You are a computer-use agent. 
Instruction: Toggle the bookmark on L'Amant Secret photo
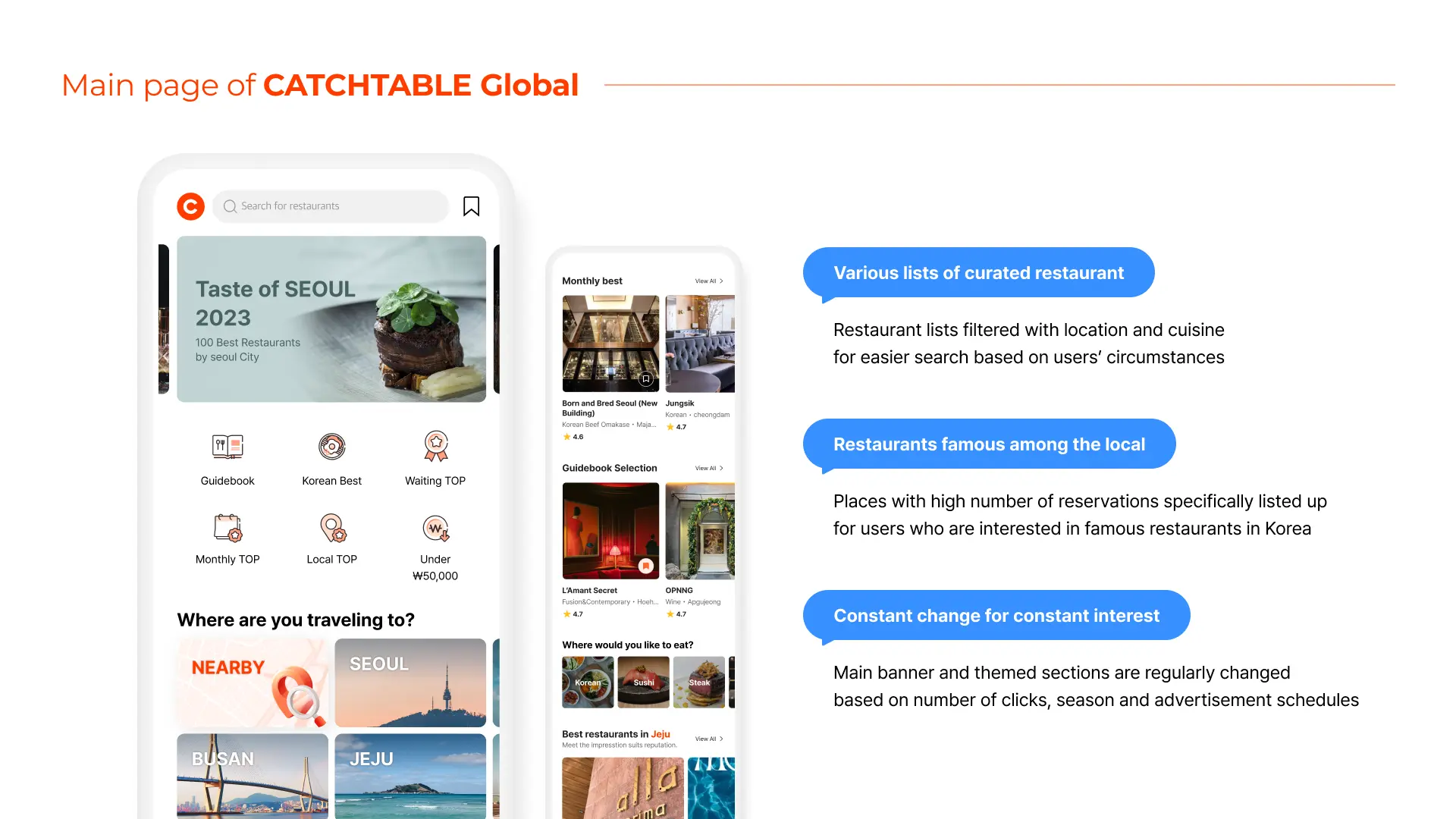click(646, 566)
